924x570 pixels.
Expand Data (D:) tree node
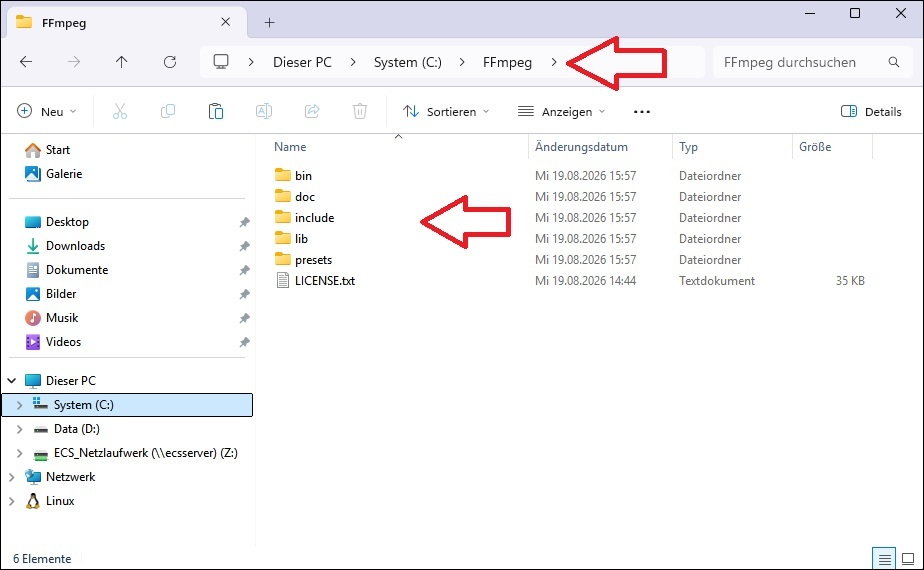coord(19,429)
